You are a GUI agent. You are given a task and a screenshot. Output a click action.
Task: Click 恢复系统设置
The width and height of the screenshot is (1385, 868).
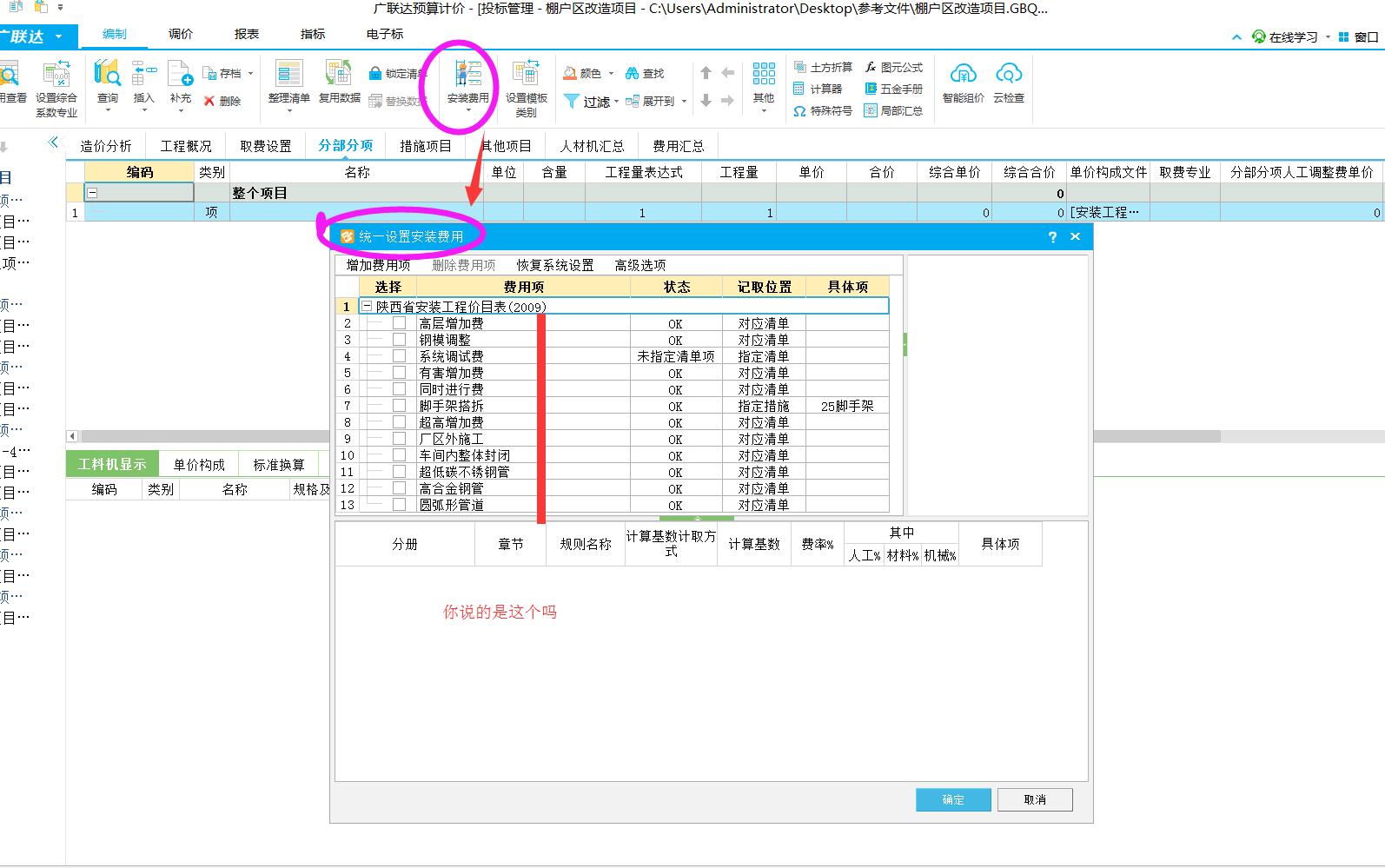coord(555,265)
